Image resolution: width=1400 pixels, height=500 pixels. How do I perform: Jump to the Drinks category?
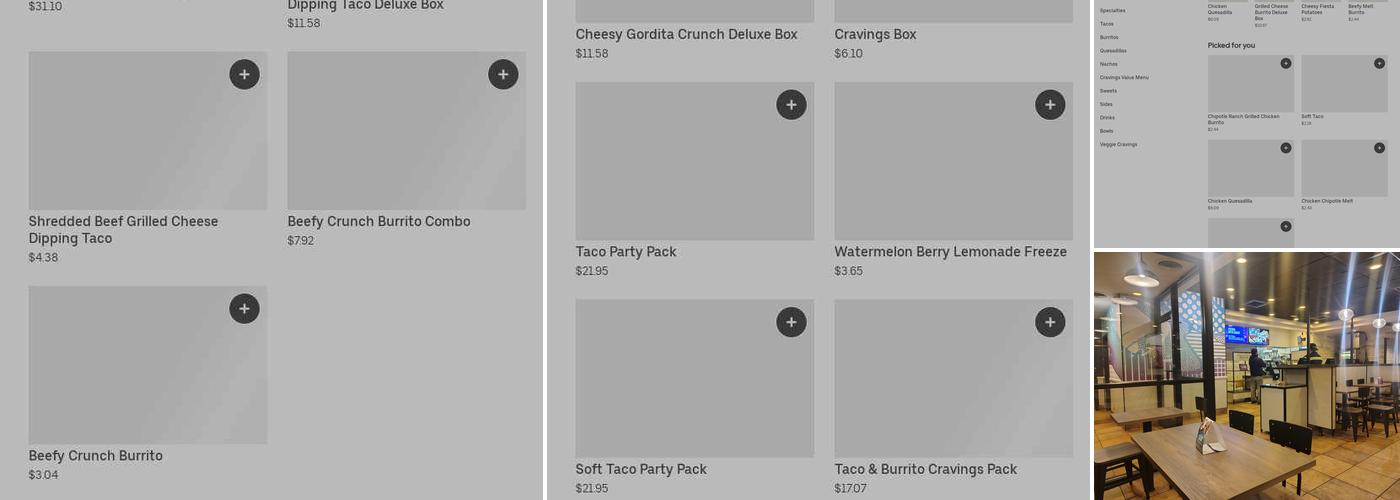(1107, 117)
